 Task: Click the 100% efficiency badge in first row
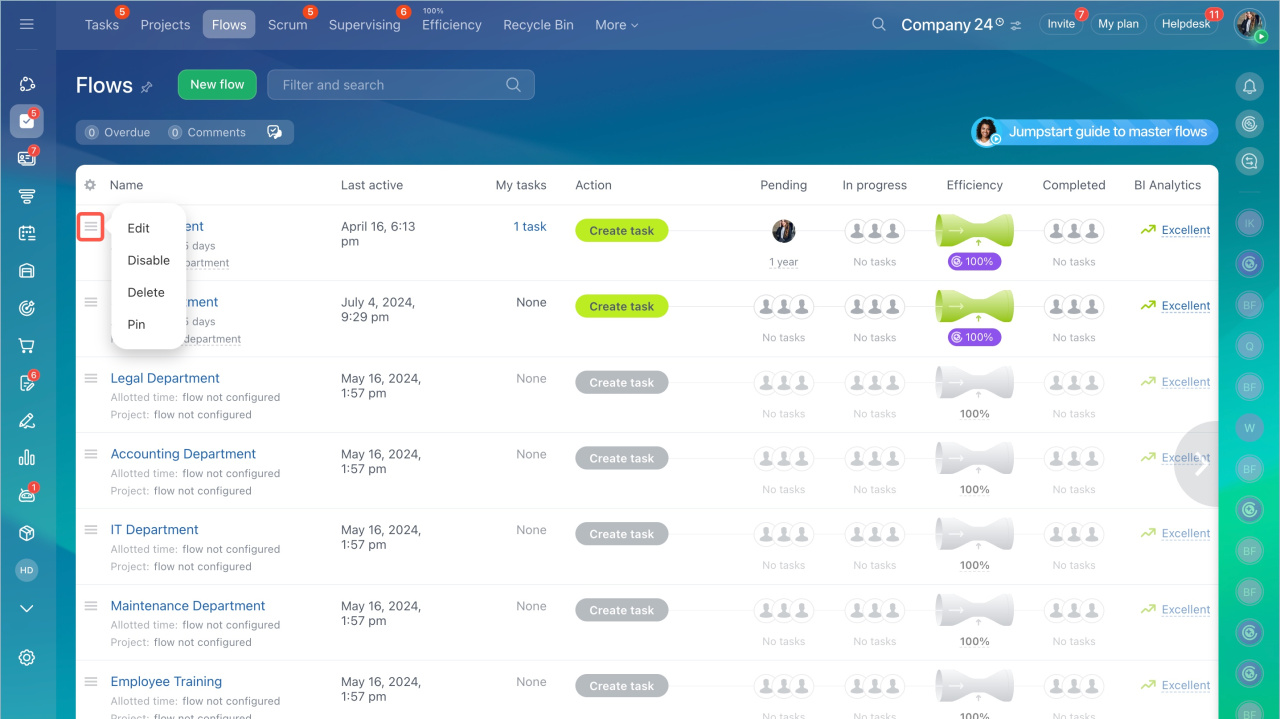tap(974, 262)
